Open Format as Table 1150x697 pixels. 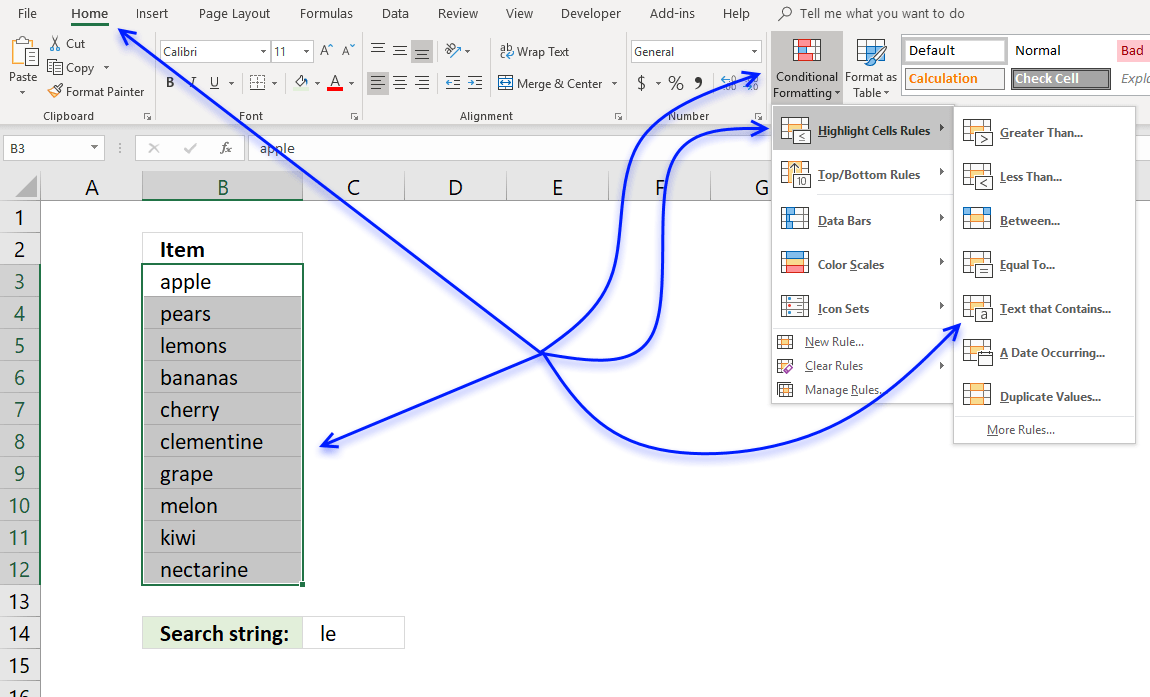(x=871, y=68)
